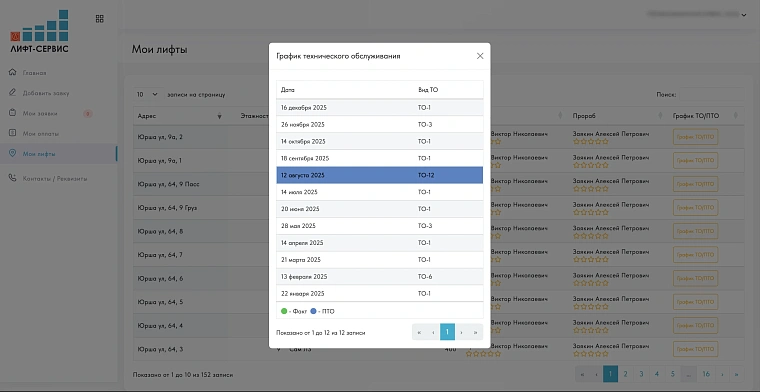Image resolution: width=760 pixels, height=392 pixels.
Task: Open Контакты / Реквизиты in the sidebar
Action: point(55,178)
